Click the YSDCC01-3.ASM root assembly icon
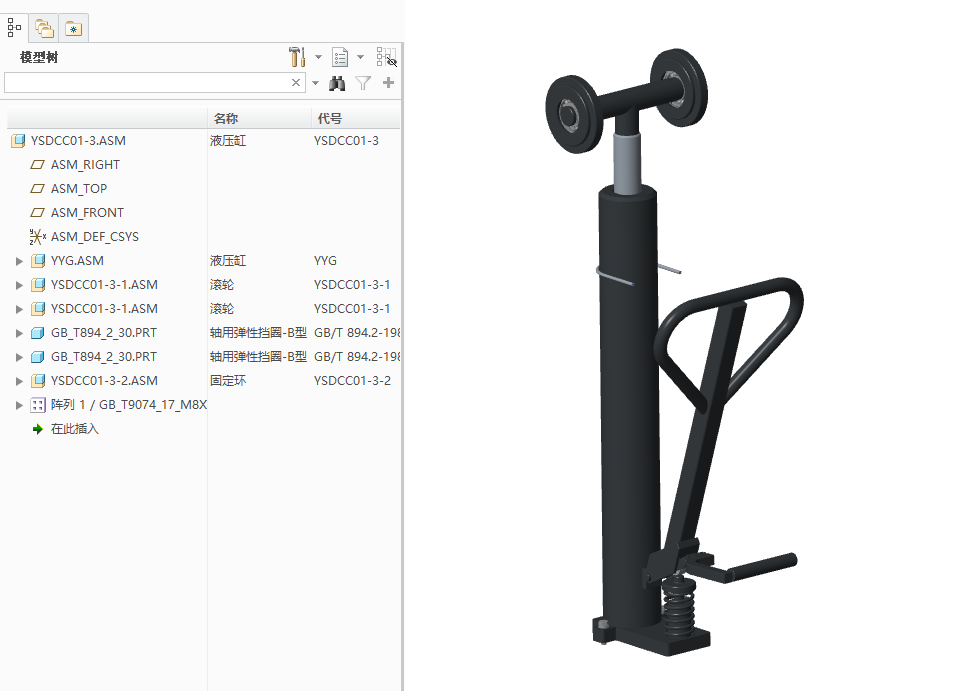The image size is (967, 691). 18,141
